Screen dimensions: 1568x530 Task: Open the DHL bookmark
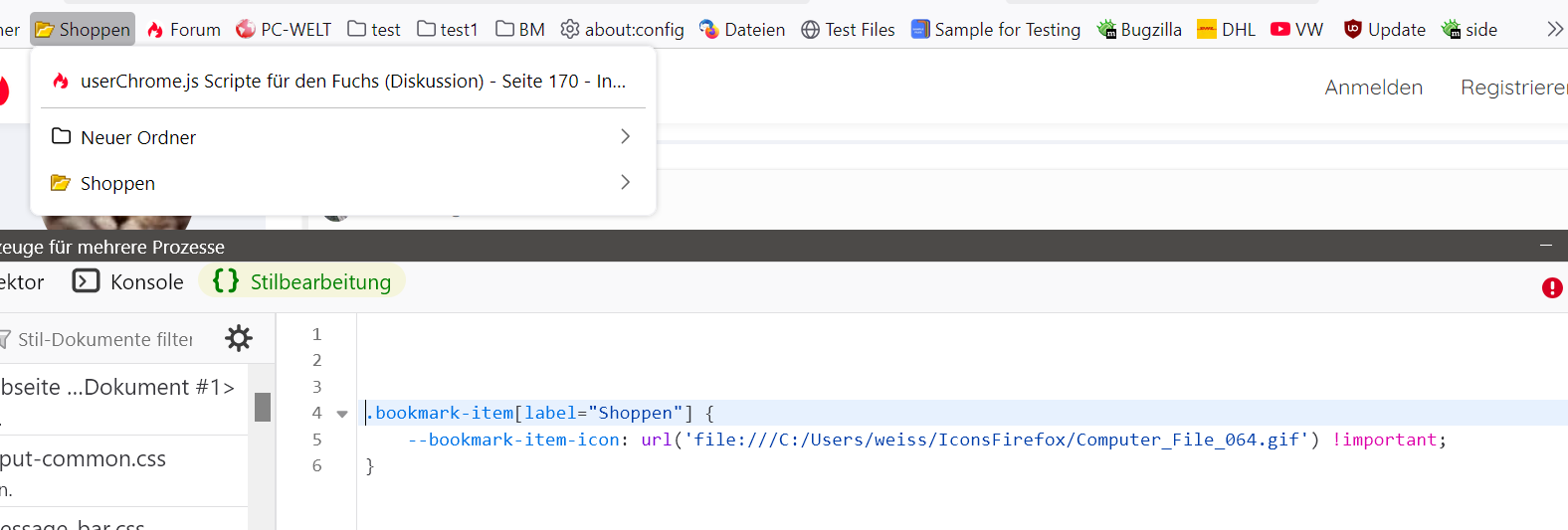[x=1226, y=30]
